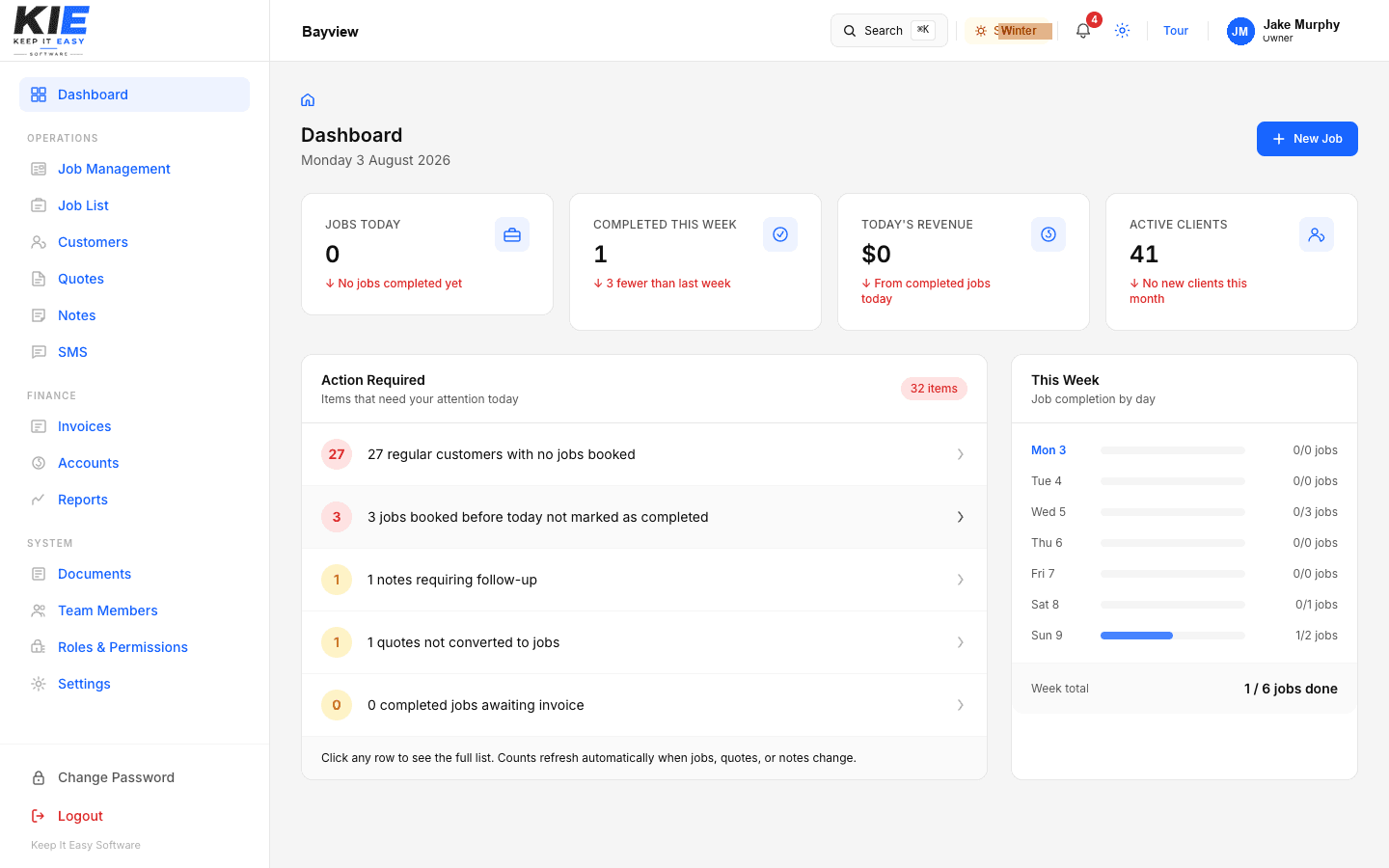
Task: Click the Customers sidebar icon
Action: tap(39, 242)
